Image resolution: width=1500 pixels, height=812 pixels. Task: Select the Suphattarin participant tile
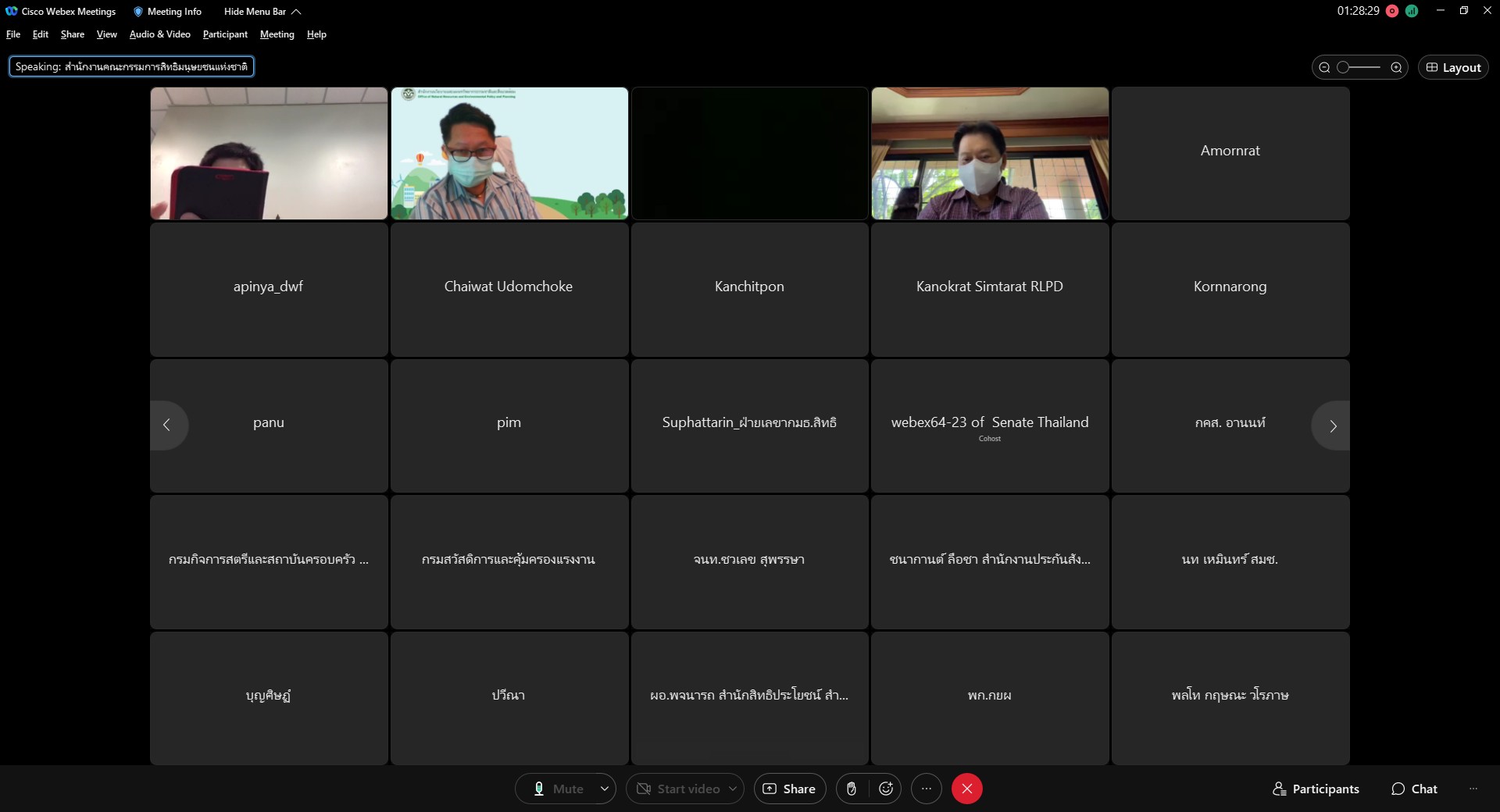[x=750, y=426]
